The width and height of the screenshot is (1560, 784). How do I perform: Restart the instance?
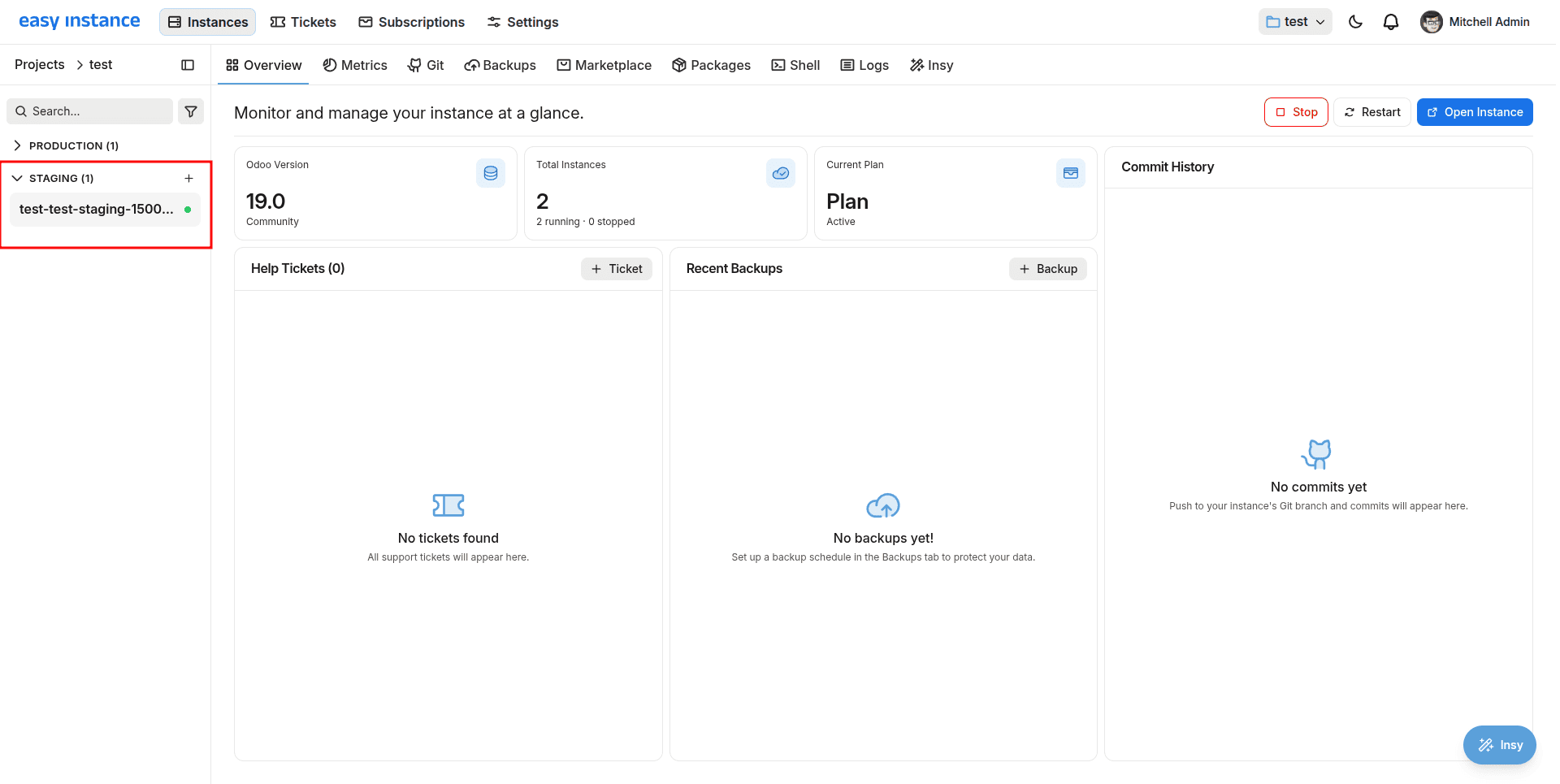pos(1371,112)
